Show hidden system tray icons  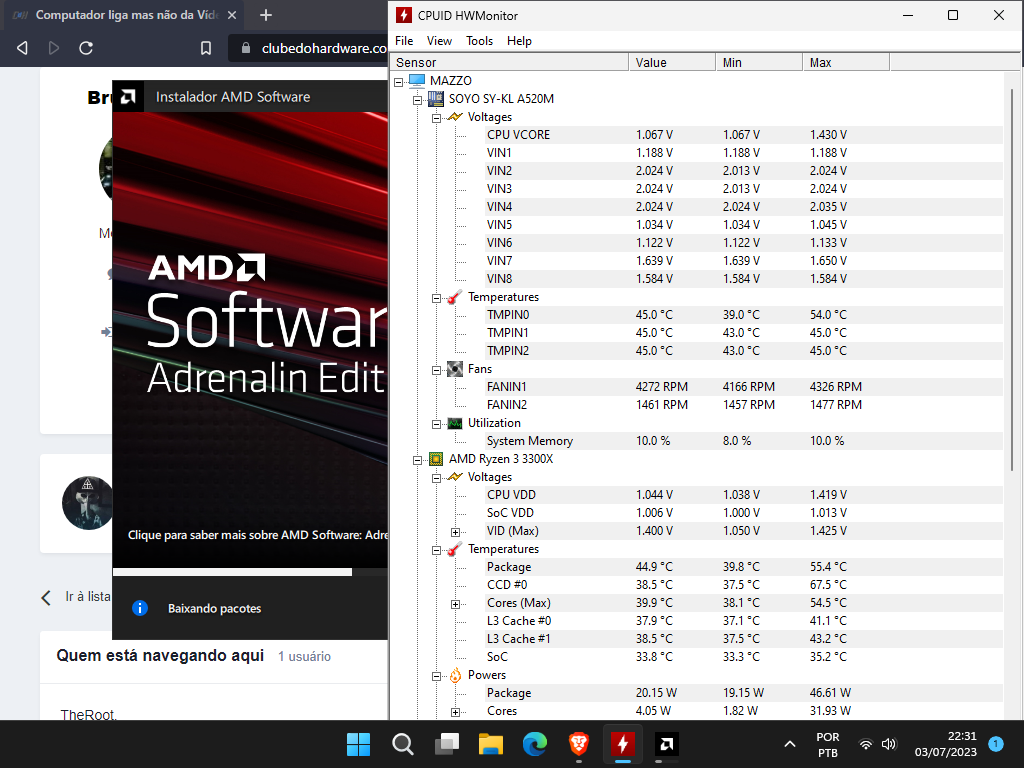click(x=790, y=744)
